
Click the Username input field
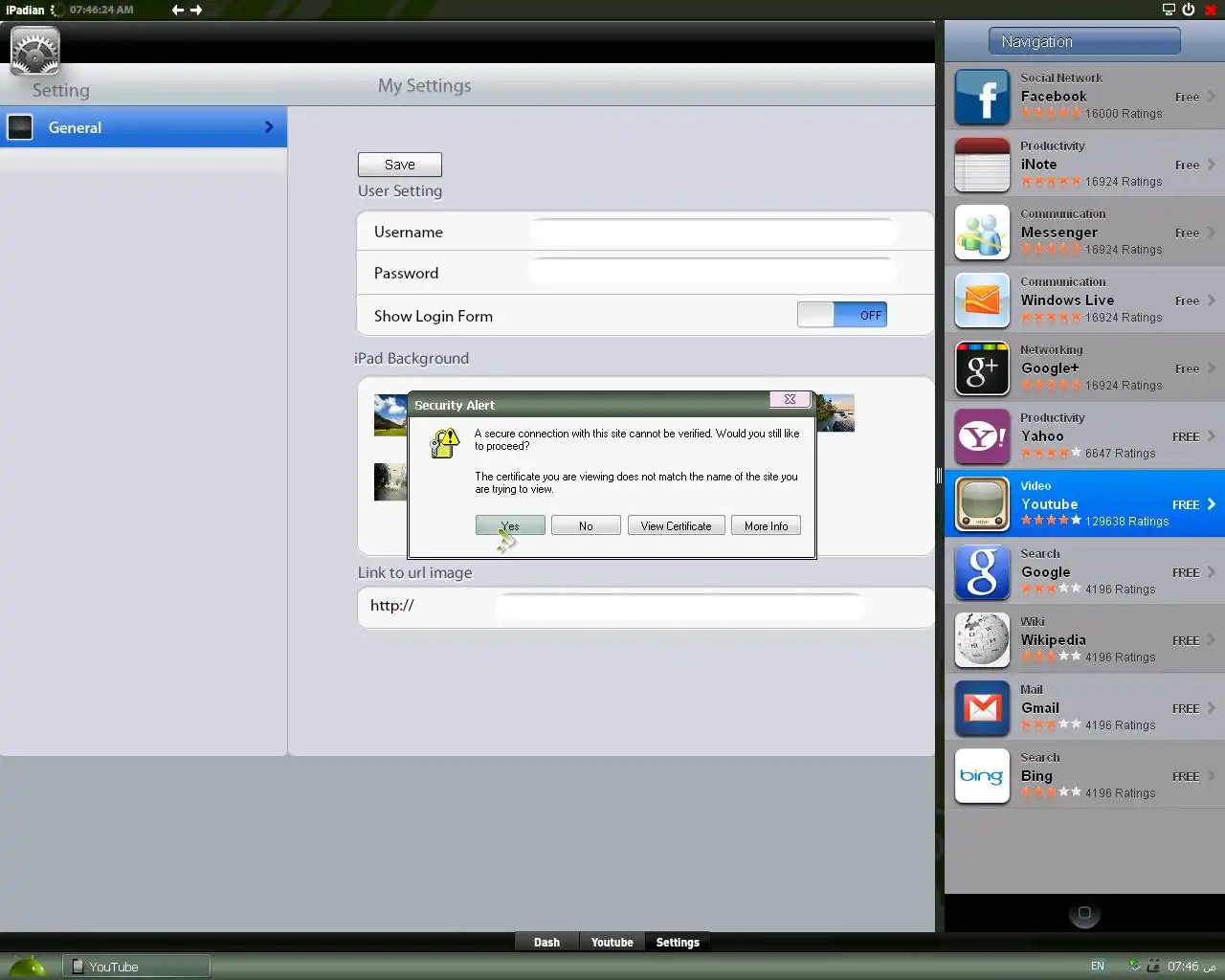pos(713,232)
